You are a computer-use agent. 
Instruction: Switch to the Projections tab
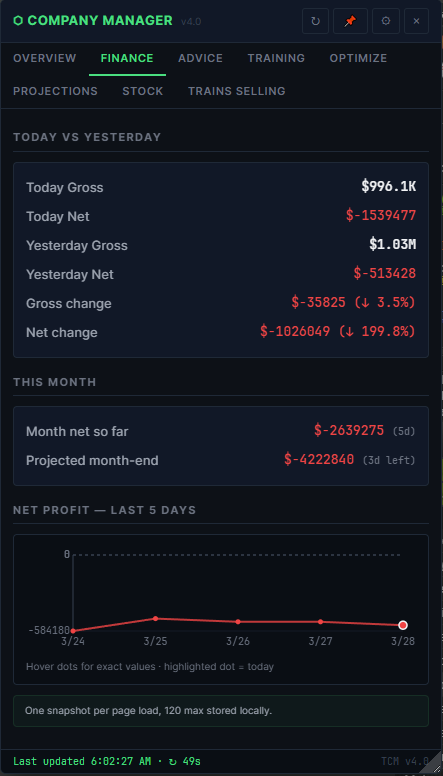tap(55, 91)
